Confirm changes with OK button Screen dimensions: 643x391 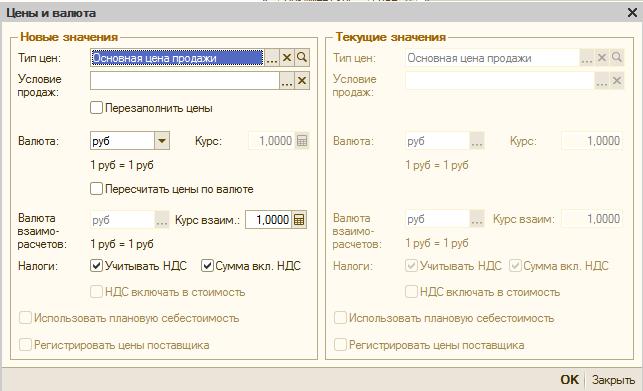(570, 380)
